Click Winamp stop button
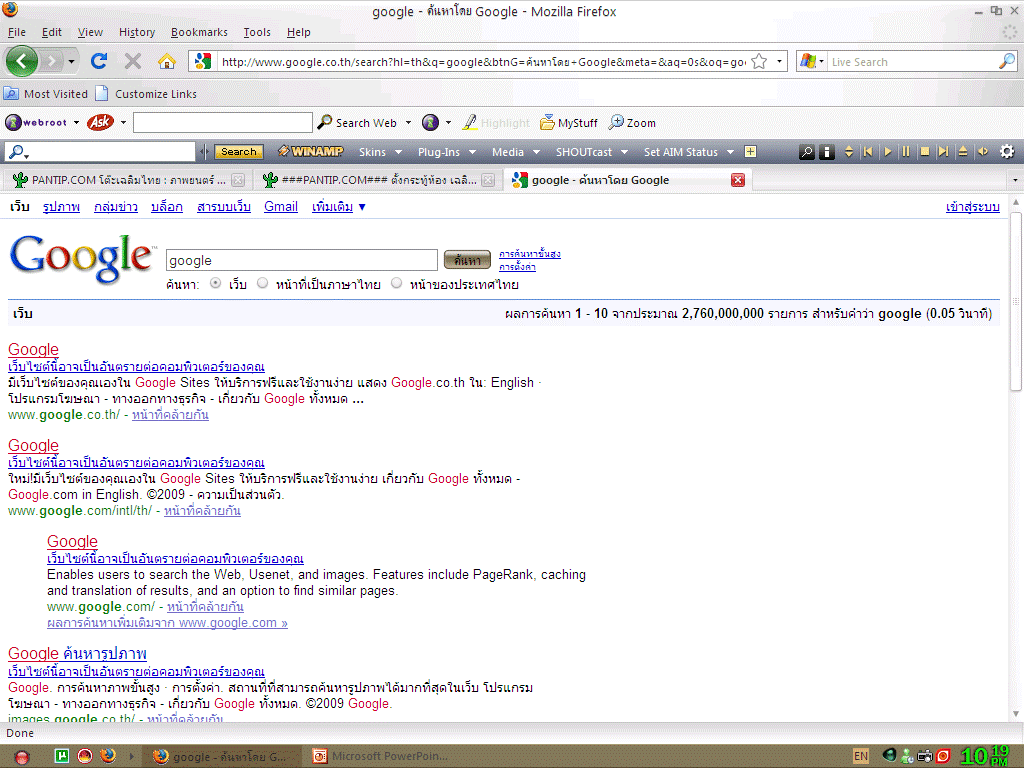The image size is (1024, 768). (x=925, y=152)
